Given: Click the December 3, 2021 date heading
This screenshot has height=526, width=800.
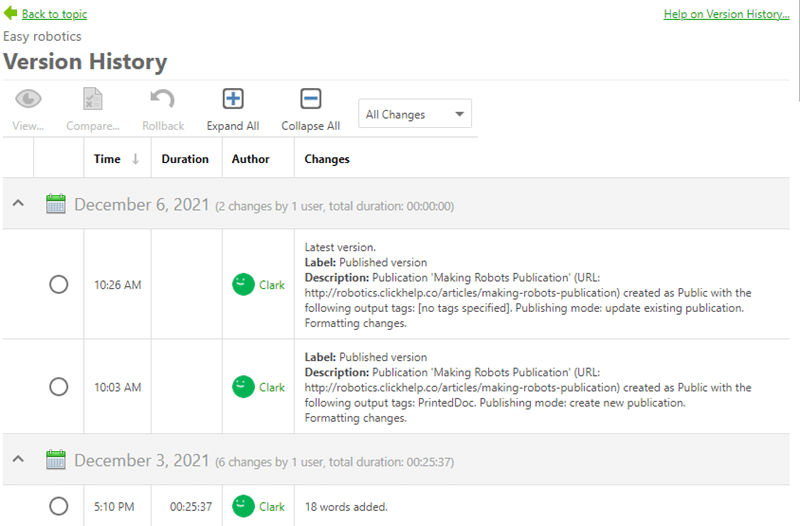Looking at the screenshot, I should tap(142, 460).
